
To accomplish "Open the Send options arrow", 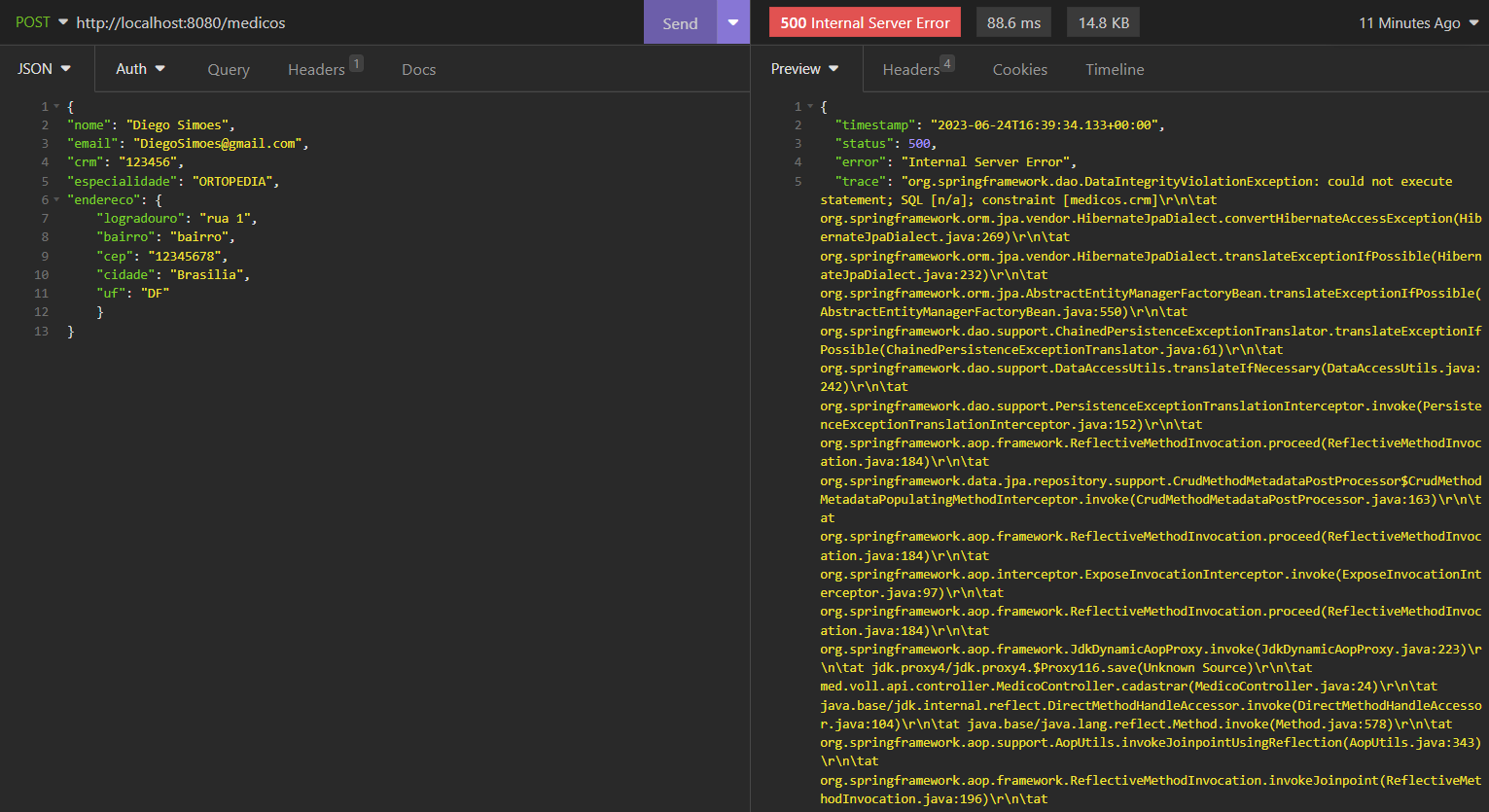I will click(x=733, y=22).
